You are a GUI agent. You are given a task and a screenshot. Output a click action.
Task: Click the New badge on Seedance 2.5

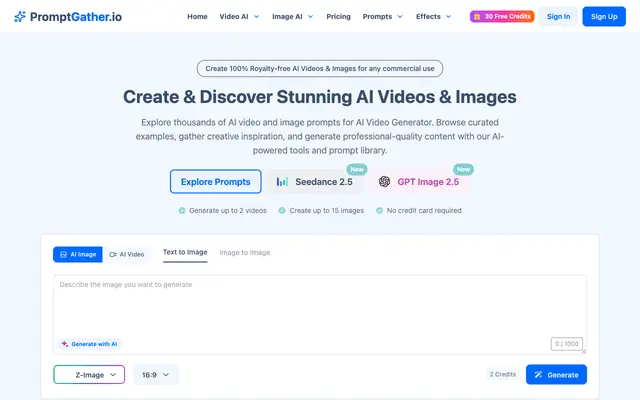click(357, 169)
